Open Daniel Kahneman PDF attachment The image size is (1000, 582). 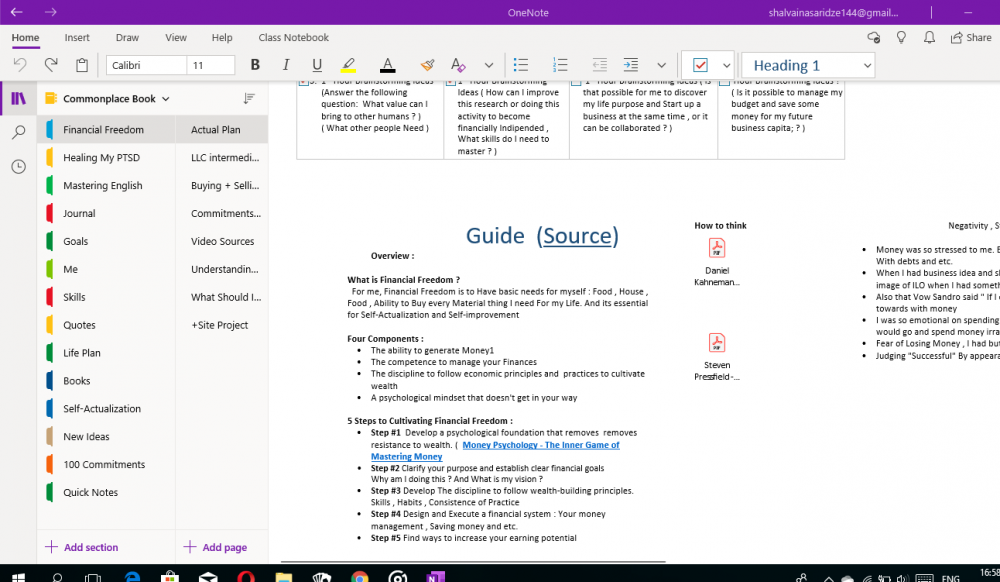(x=717, y=249)
